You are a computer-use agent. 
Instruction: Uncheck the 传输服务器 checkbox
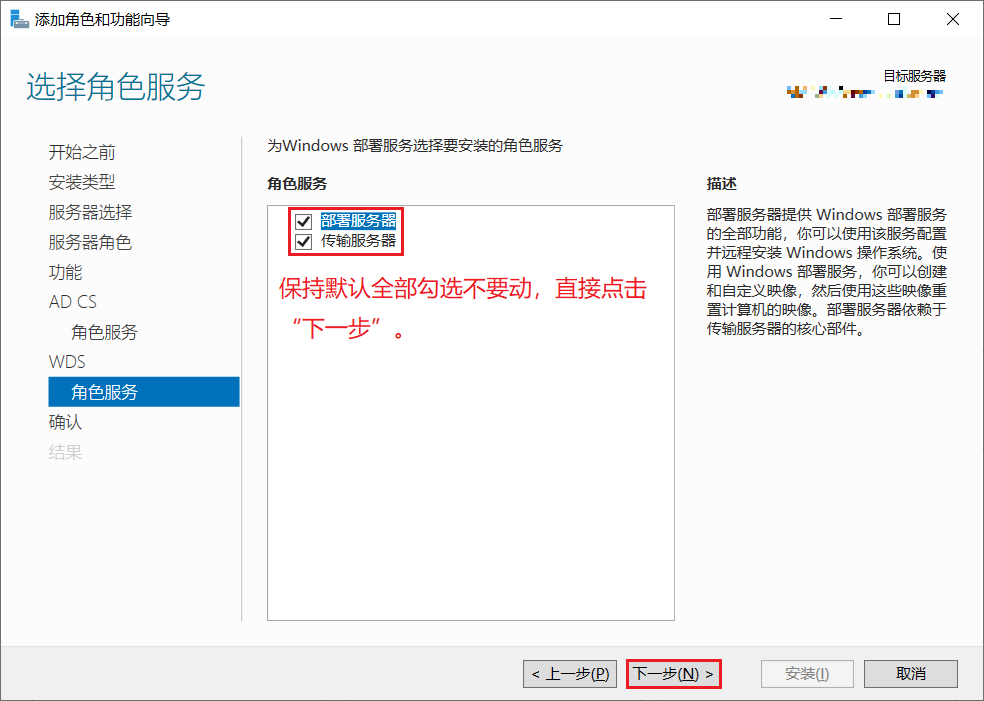(302, 241)
